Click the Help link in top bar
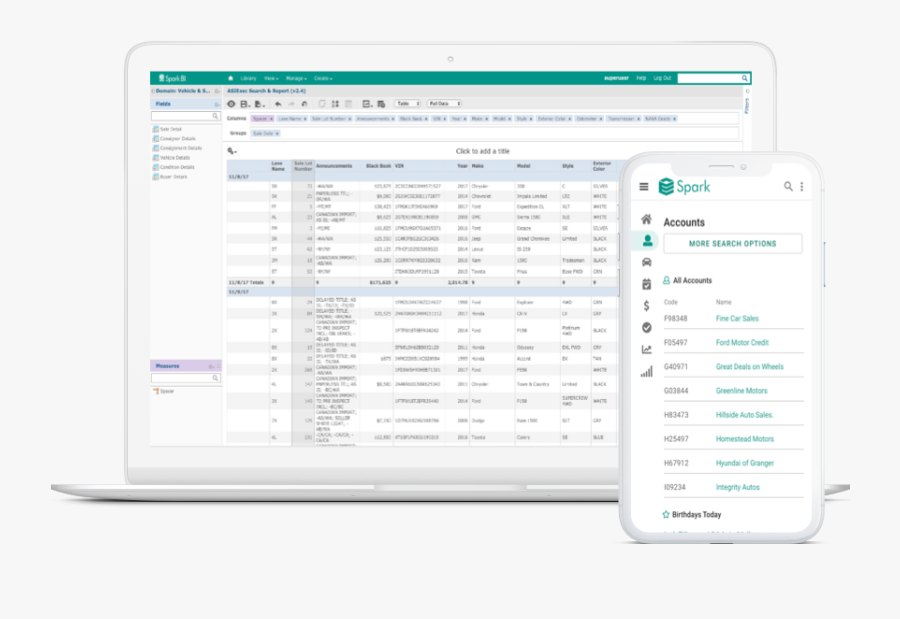The width and height of the screenshot is (900, 619). (641, 78)
